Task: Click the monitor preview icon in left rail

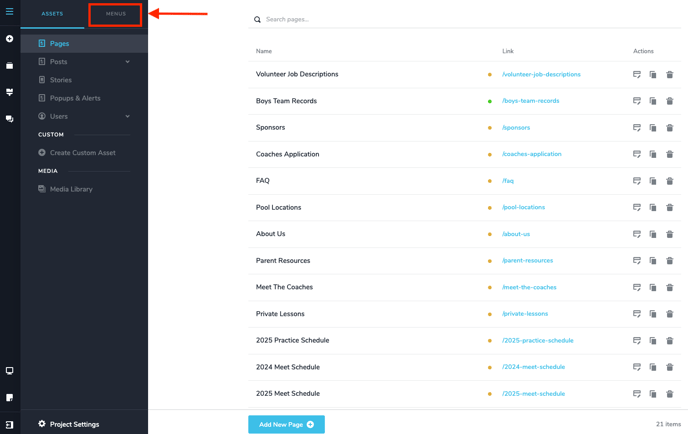Action: click(9, 371)
